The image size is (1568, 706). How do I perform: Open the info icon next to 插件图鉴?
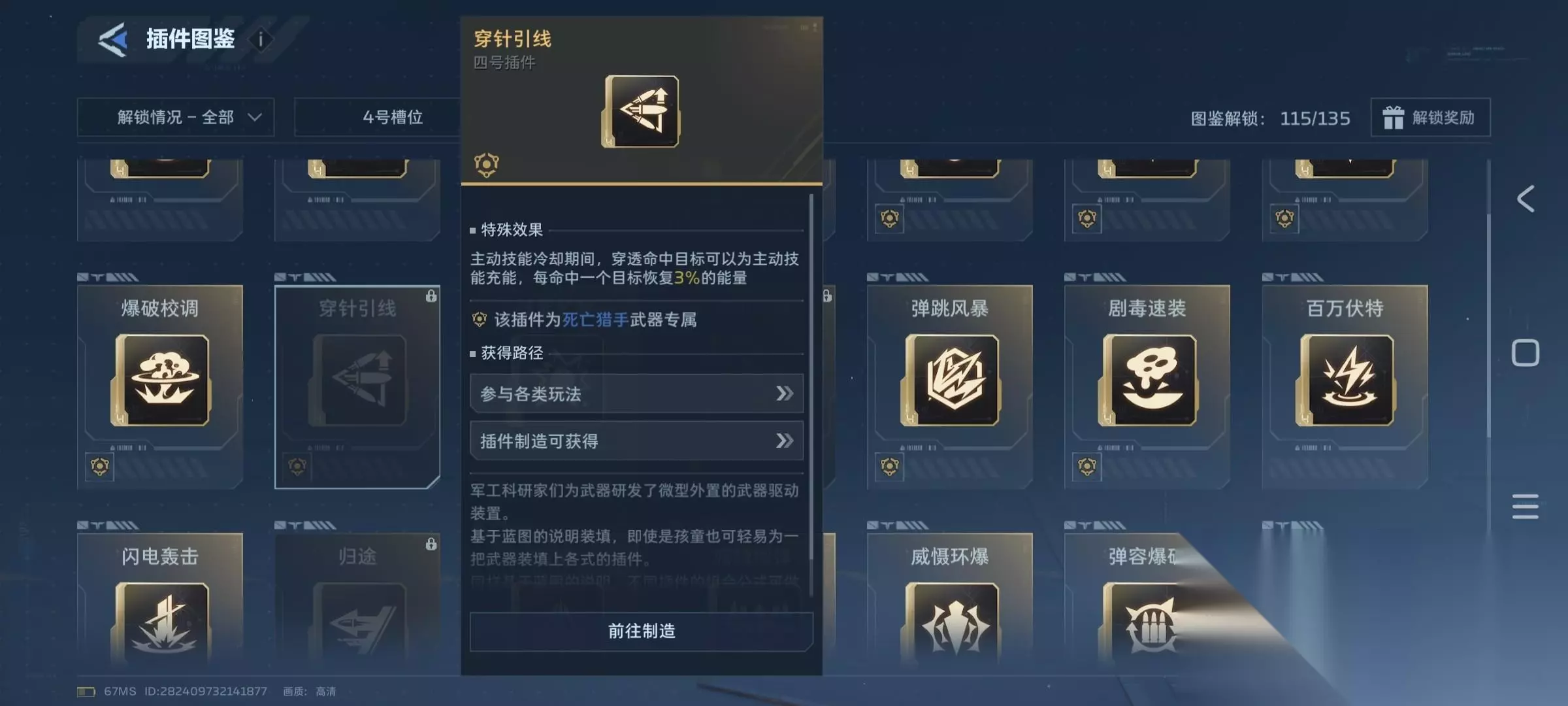pos(261,40)
